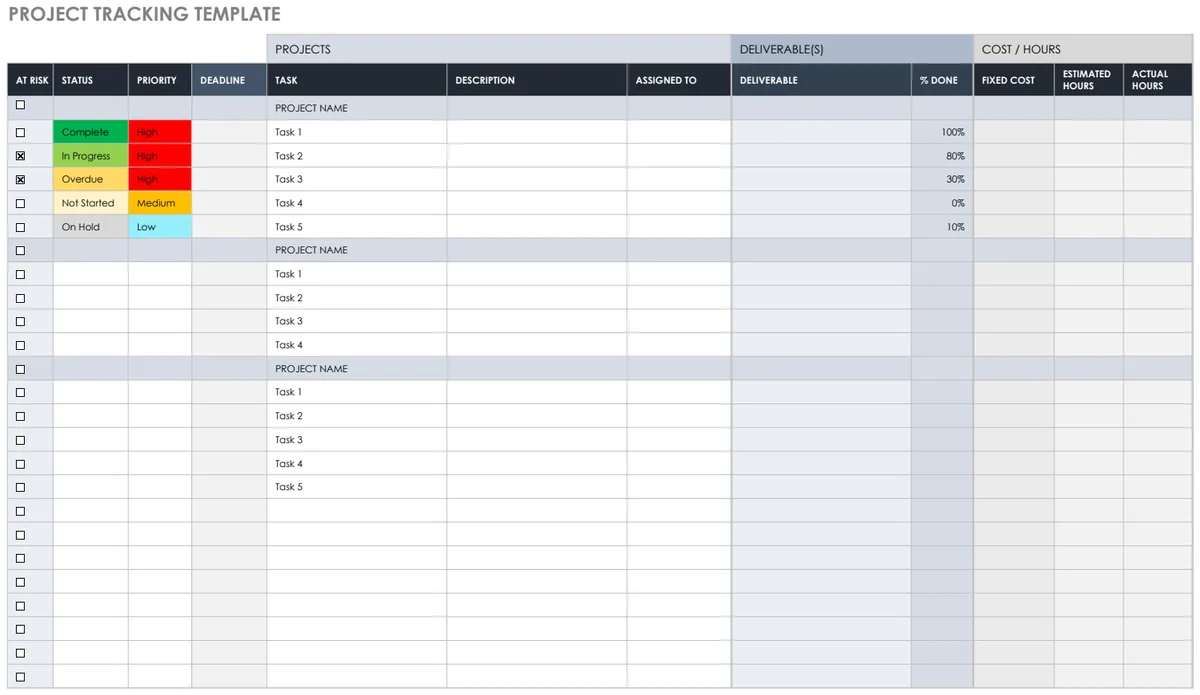
Task: Select the 30% done cell
Action: click(942, 180)
